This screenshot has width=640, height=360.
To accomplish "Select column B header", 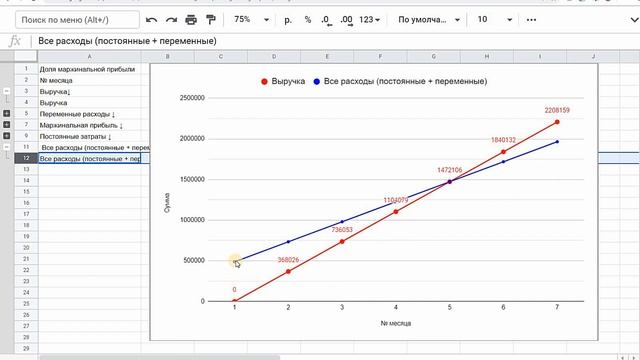I will 167,56.
